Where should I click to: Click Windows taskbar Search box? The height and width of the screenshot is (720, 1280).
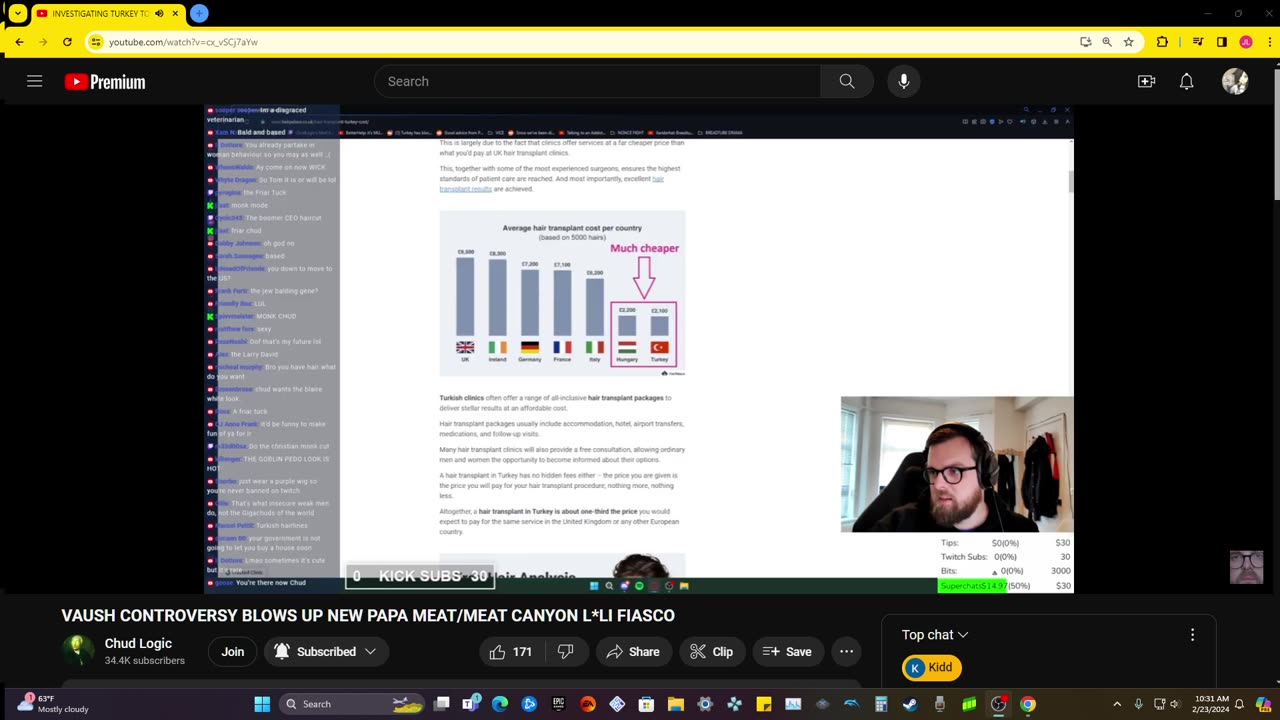[x=351, y=704]
